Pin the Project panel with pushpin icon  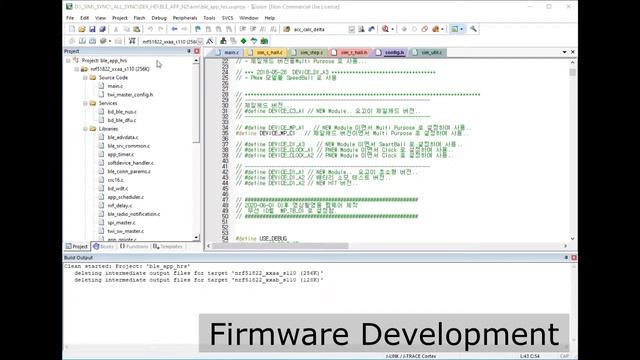pos(189,51)
